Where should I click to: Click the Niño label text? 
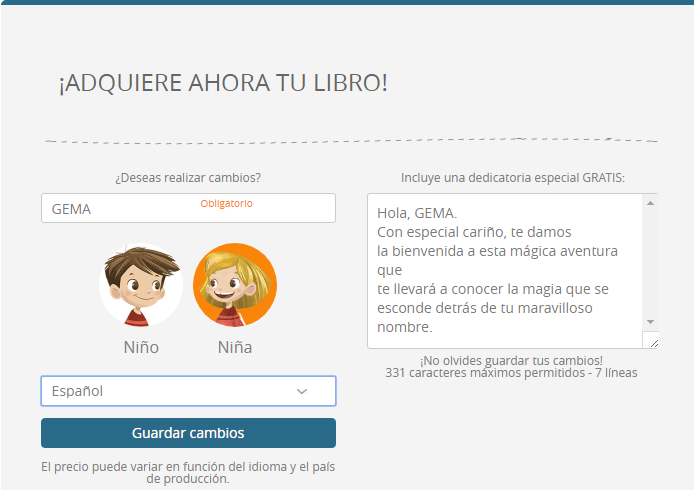pos(141,347)
